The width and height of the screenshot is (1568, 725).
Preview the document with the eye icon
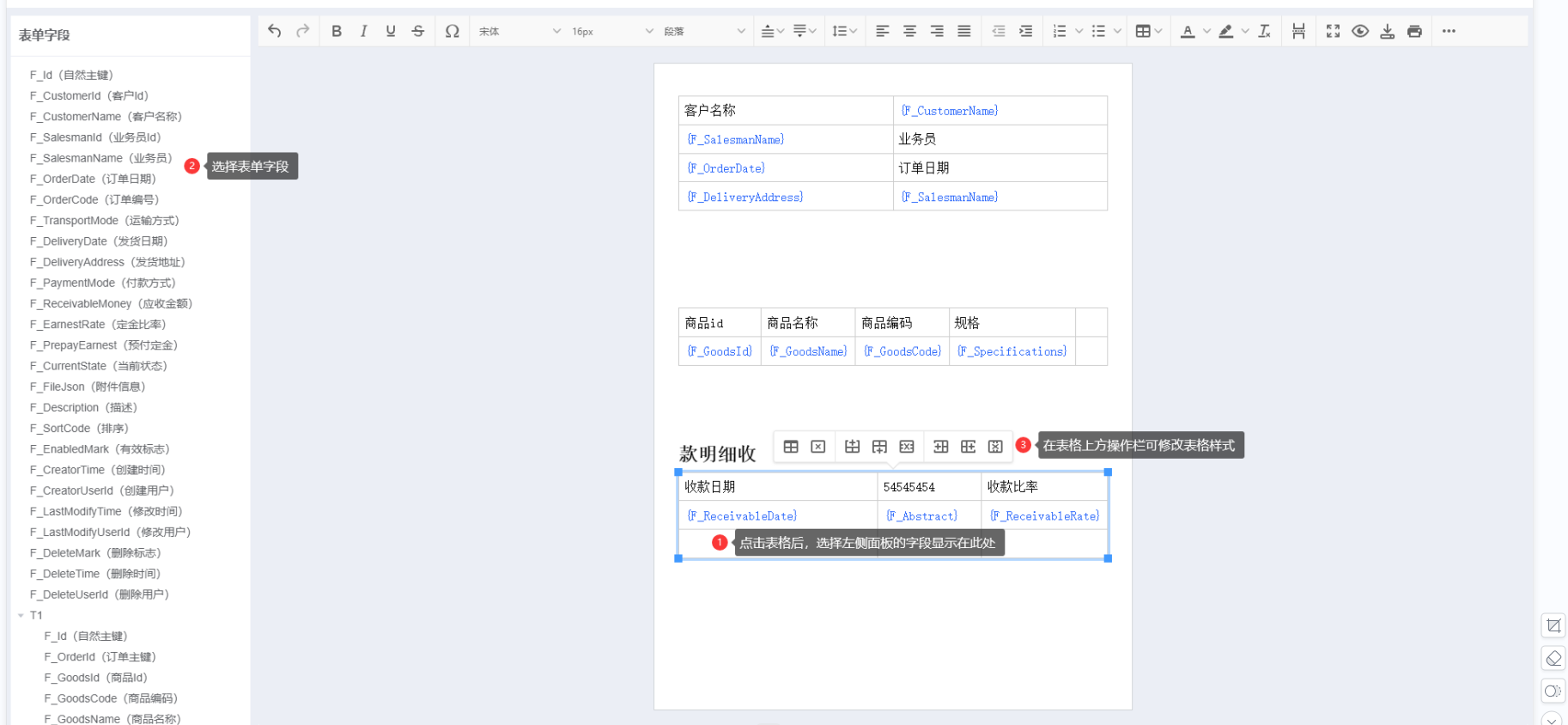click(x=1360, y=31)
